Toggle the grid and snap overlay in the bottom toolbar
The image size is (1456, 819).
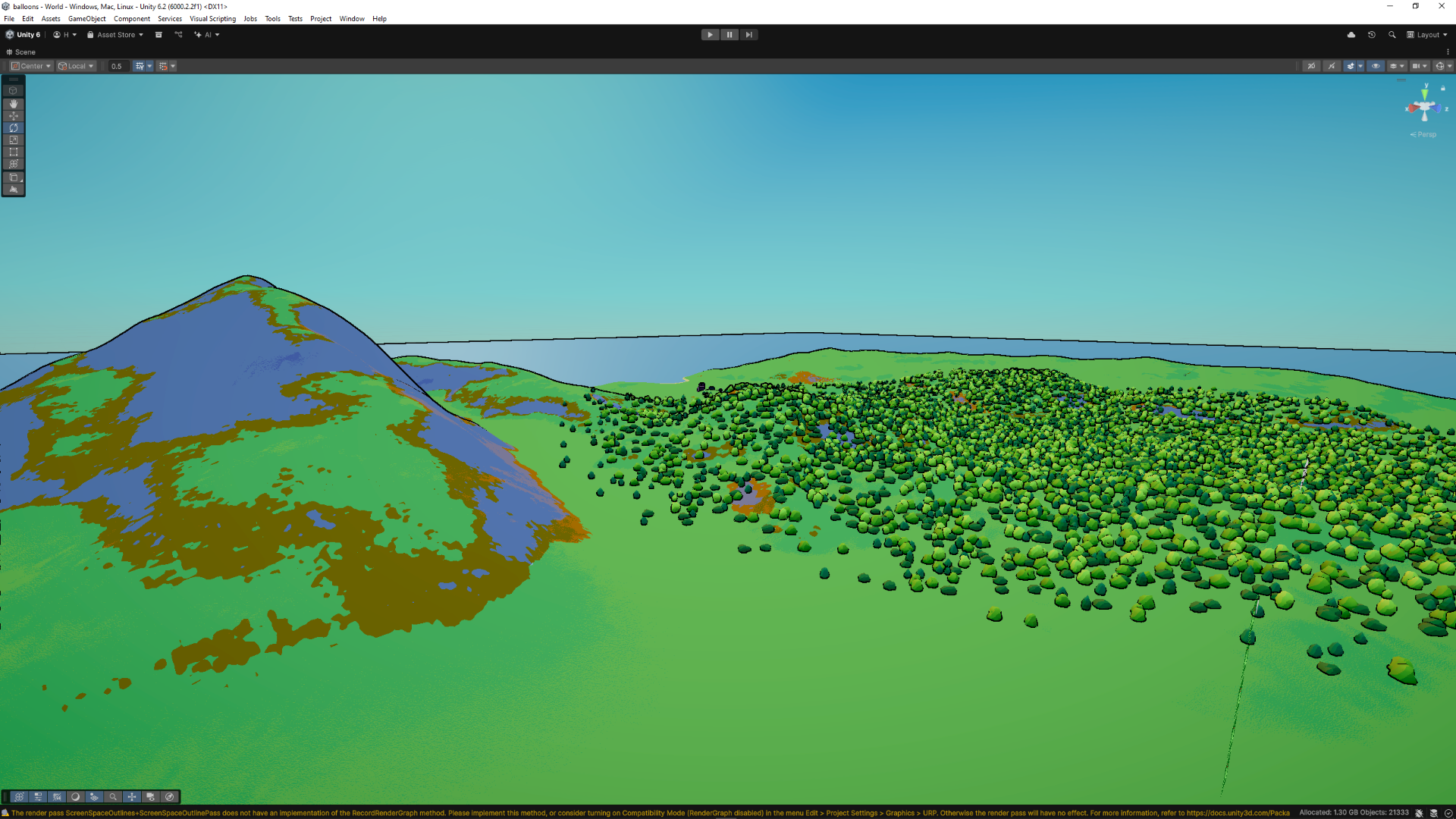click(x=57, y=797)
